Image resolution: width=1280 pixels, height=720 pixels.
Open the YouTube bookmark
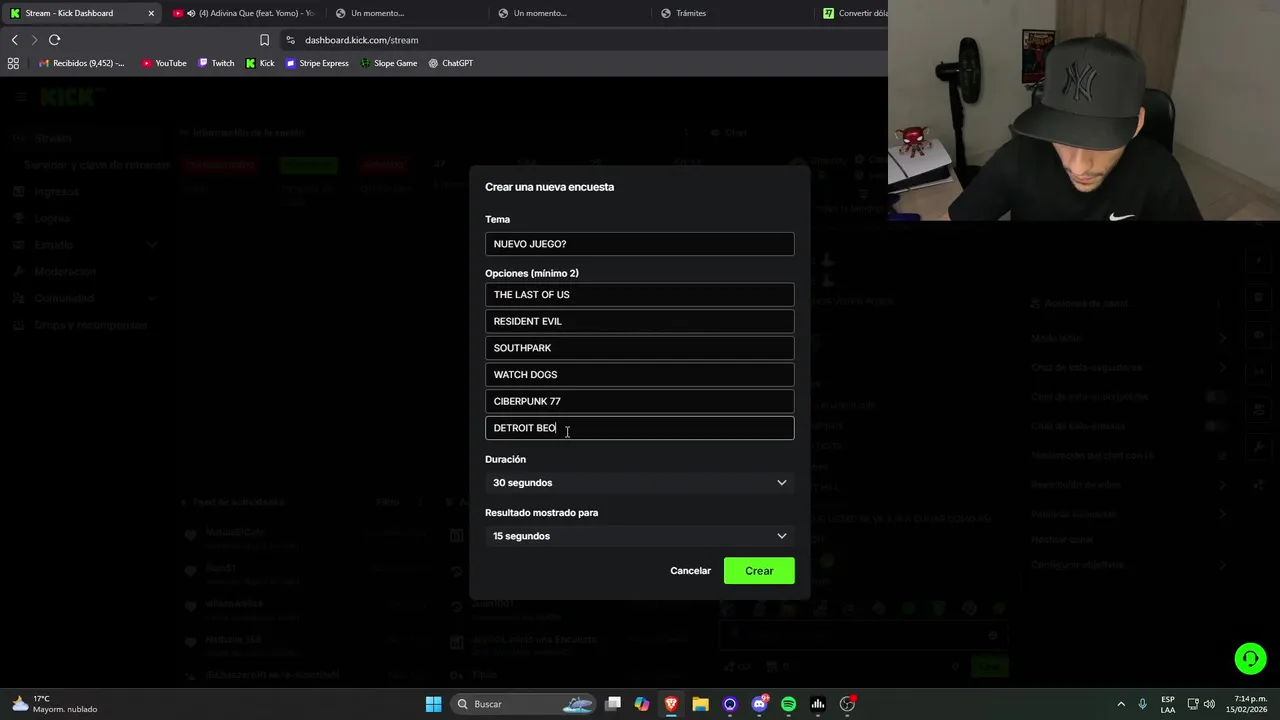click(163, 63)
